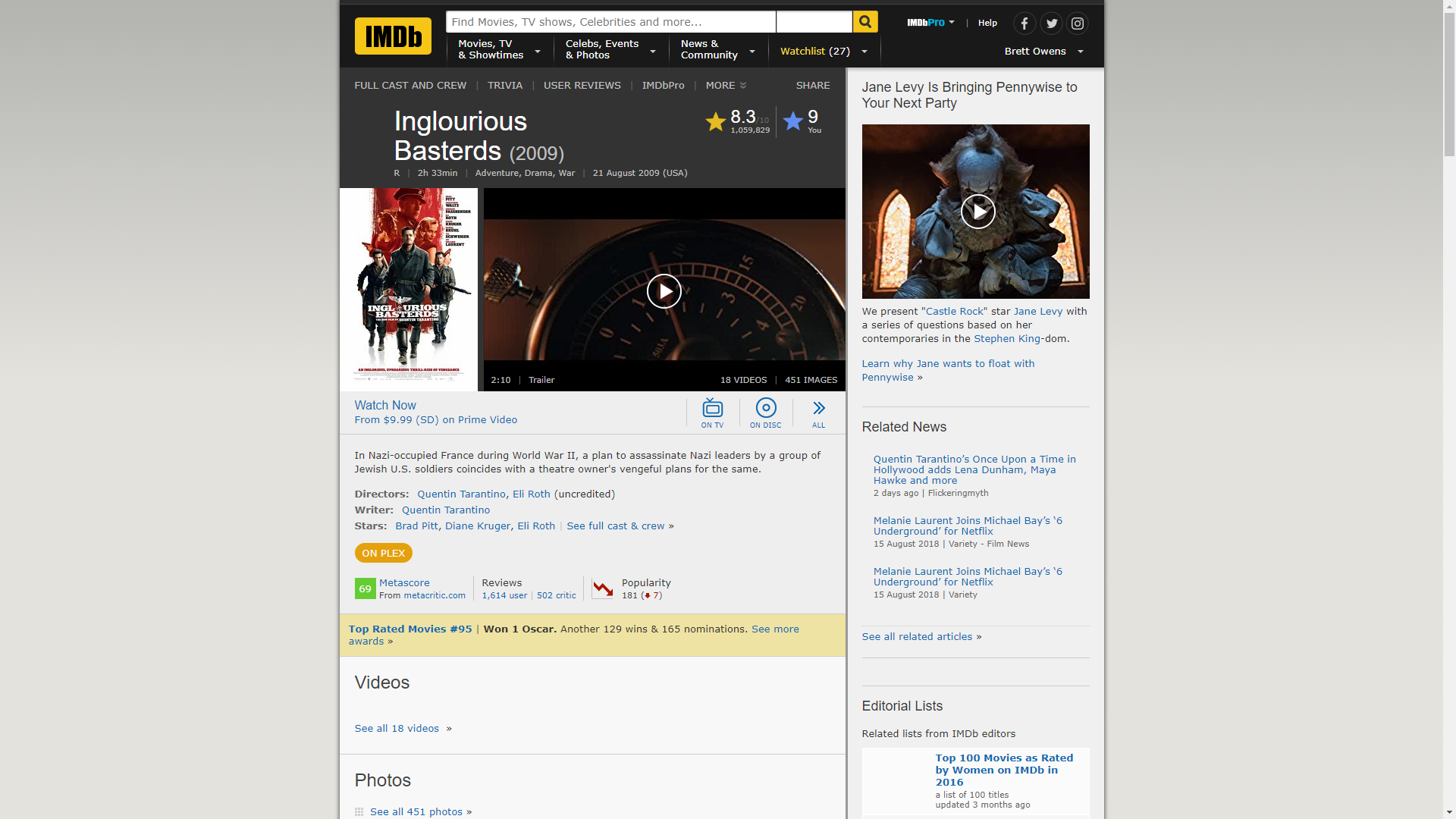1456x819 pixels.
Task: Open star Brad Pitt's page
Action: [x=416, y=526]
